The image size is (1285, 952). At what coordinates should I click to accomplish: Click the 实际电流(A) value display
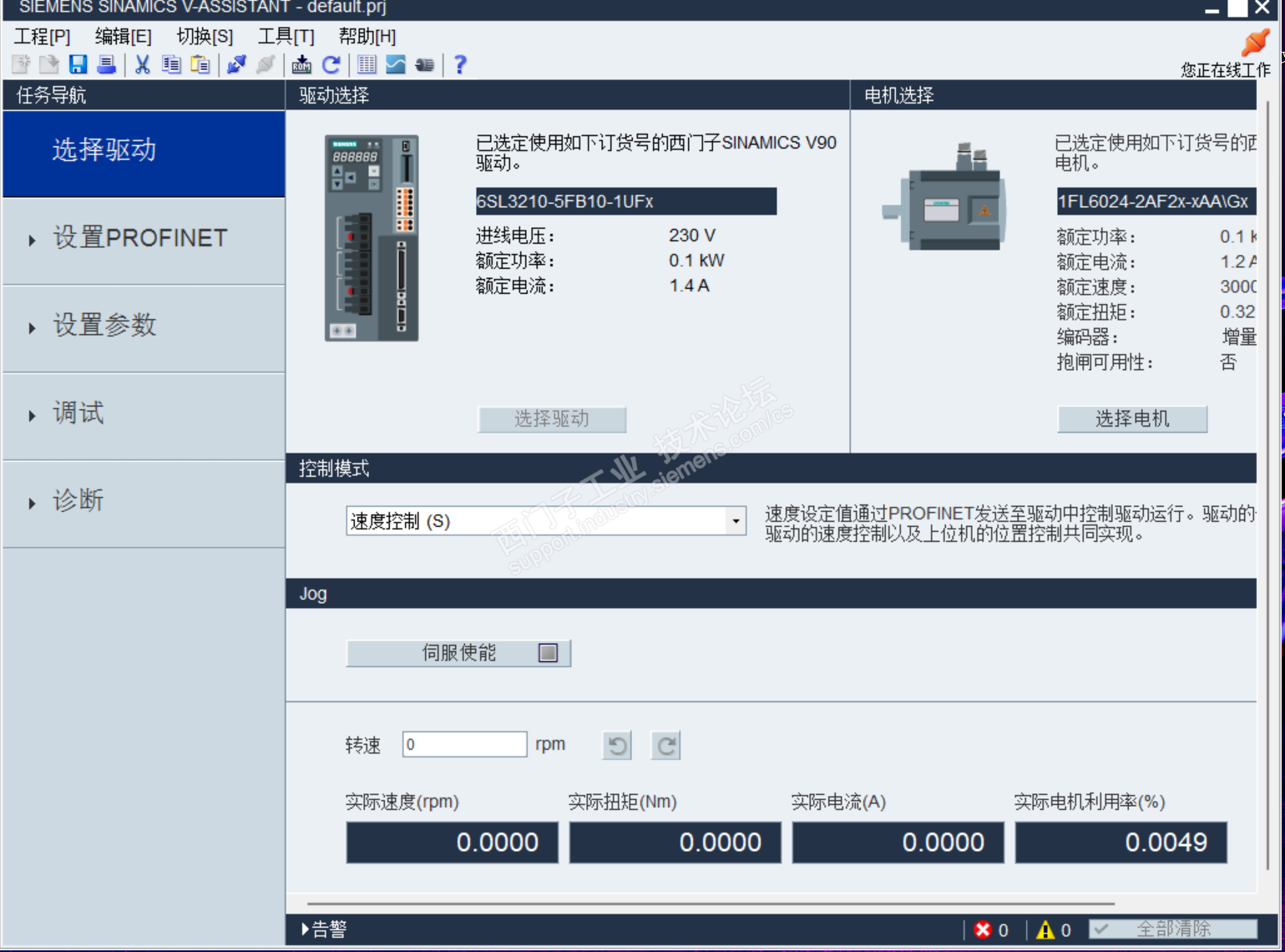898,843
